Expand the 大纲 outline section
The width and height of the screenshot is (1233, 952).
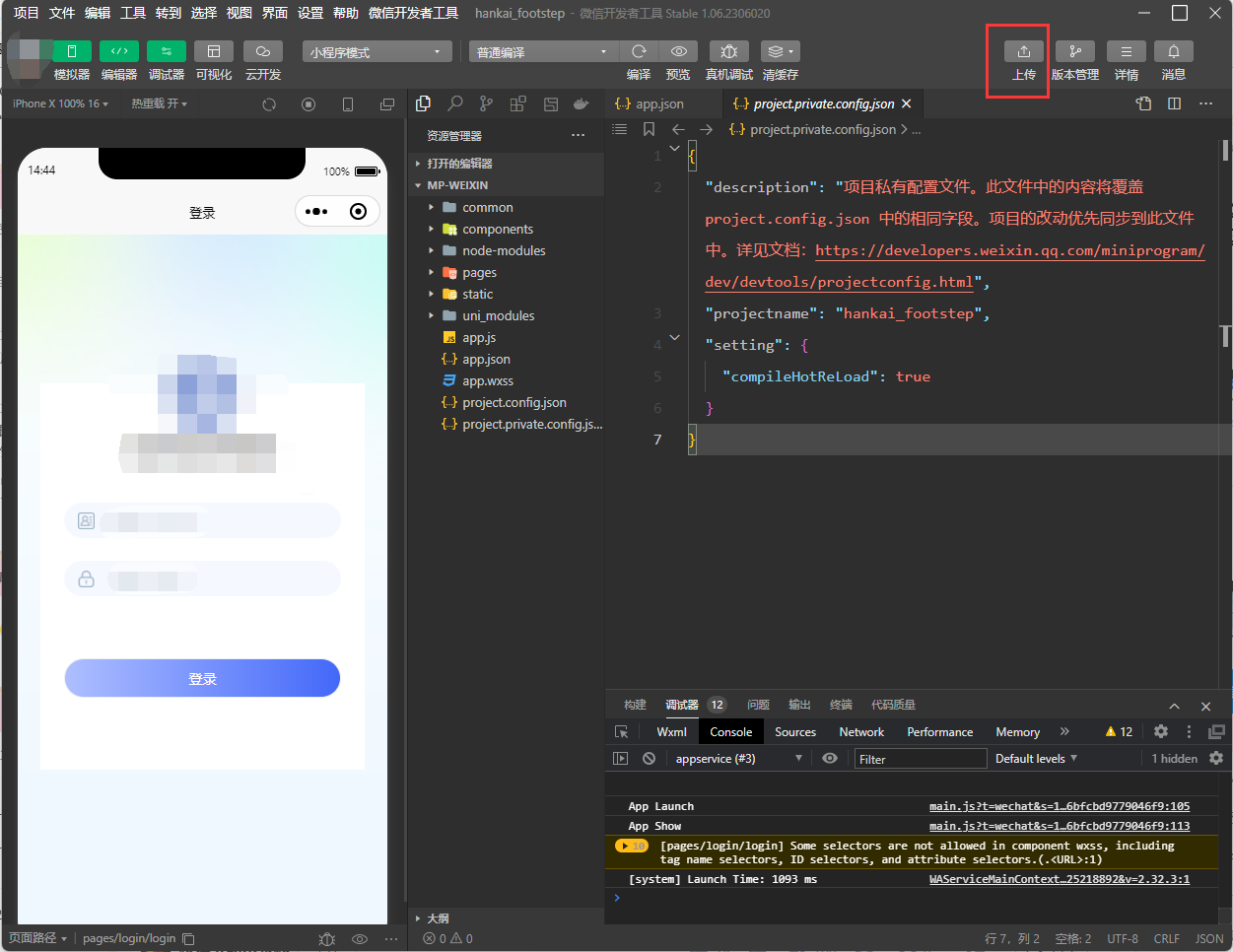506,918
